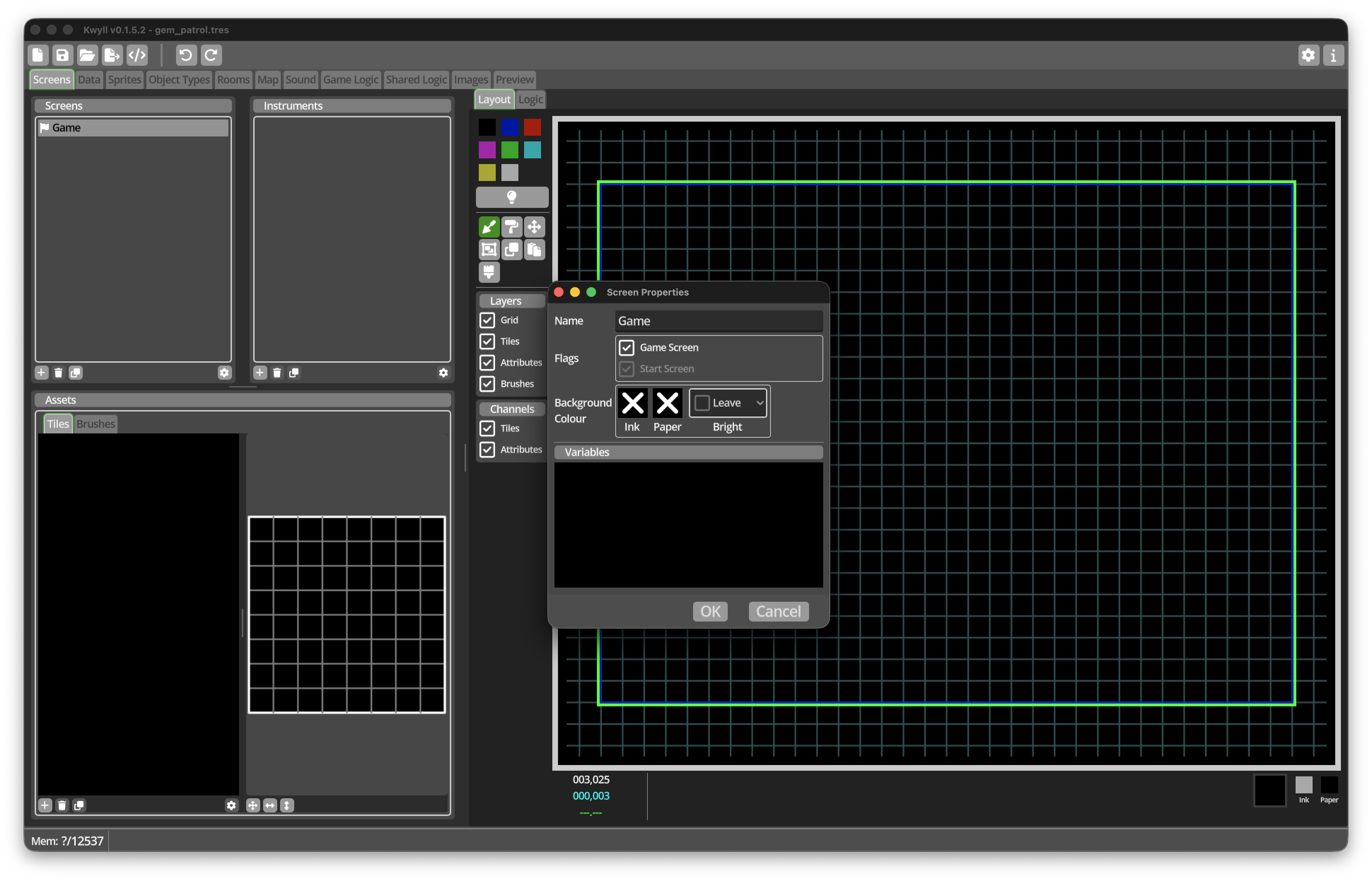The width and height of the screenshot is (1372, 881).
Task: Open the Preview tab
Action: pyautogui.click(x=514, y=80)
